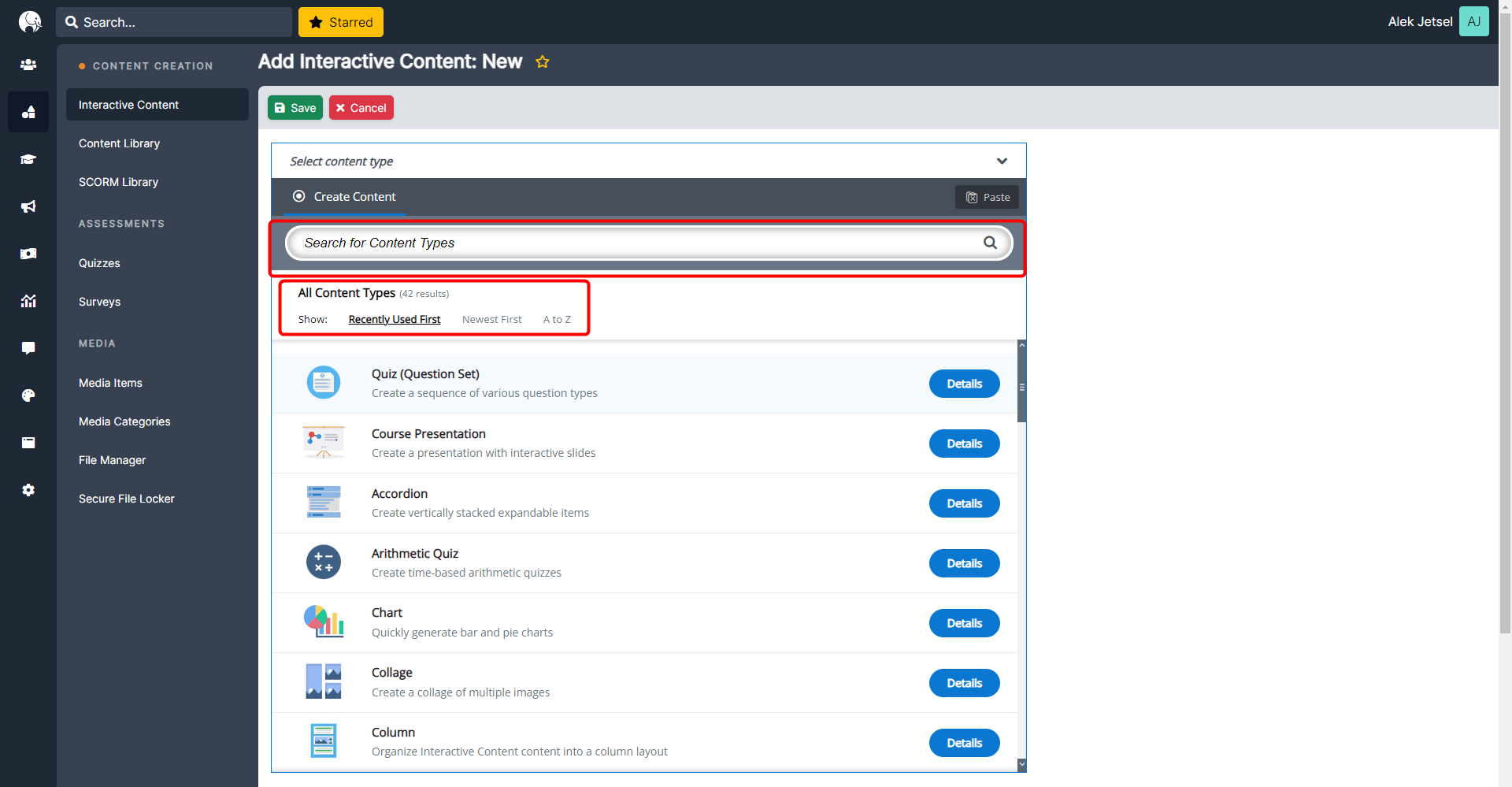Image resolution: width=1512 pixels, height=787 pixels.
Task: Sort by Recently Used First
Action: (x=395, y=319)
